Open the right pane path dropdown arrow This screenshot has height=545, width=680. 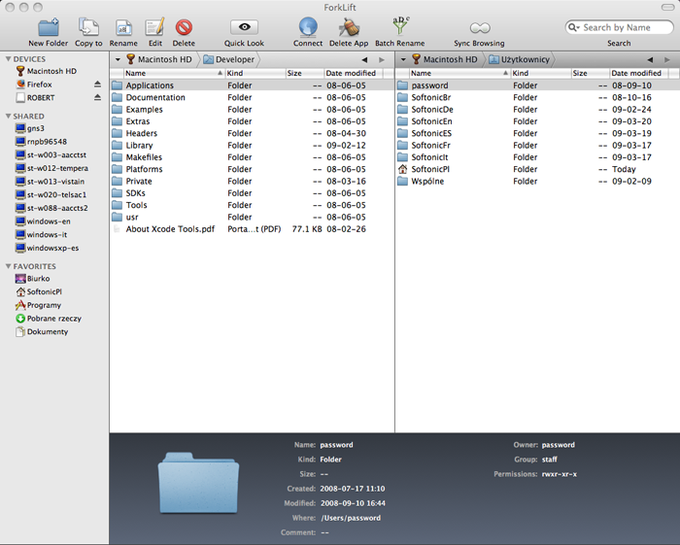point(403,59)
